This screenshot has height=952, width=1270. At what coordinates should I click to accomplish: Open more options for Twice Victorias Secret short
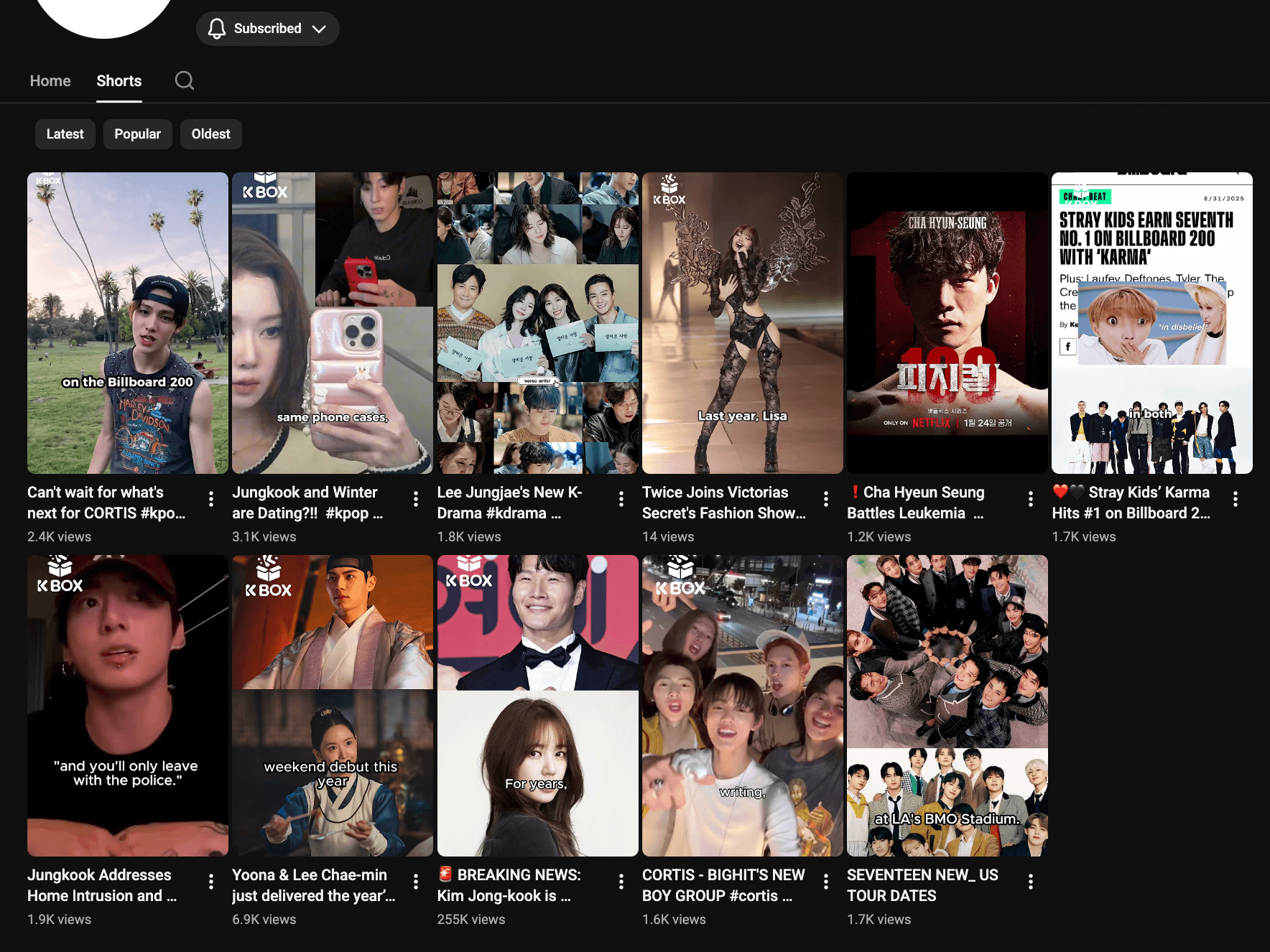[826, 499]
